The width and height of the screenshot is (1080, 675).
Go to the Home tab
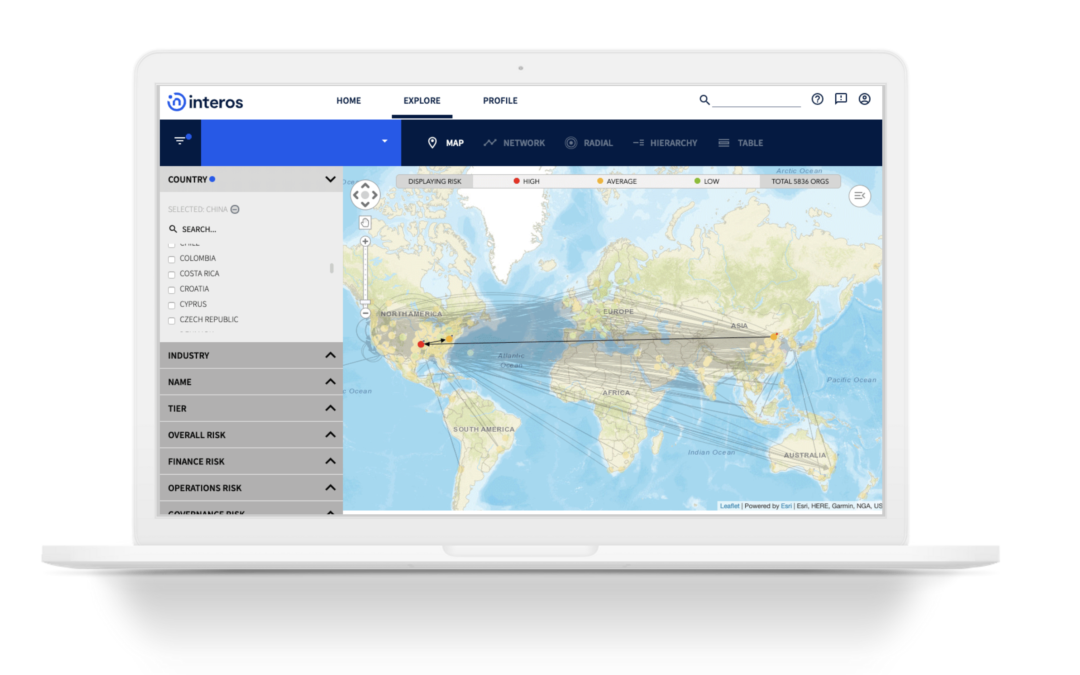click(349, 101)
